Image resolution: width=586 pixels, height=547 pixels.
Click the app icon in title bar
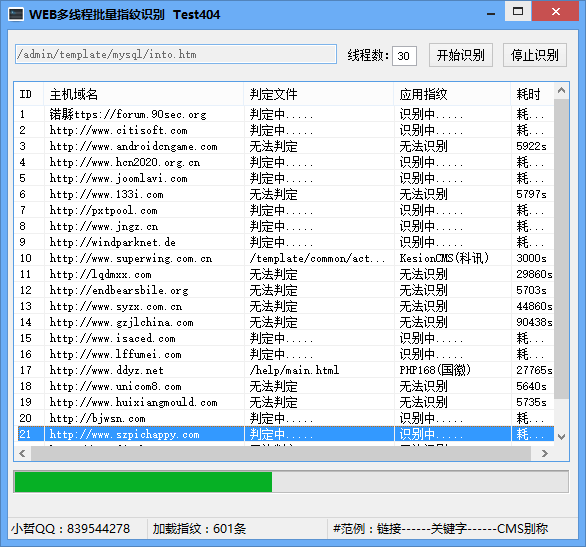16,15
